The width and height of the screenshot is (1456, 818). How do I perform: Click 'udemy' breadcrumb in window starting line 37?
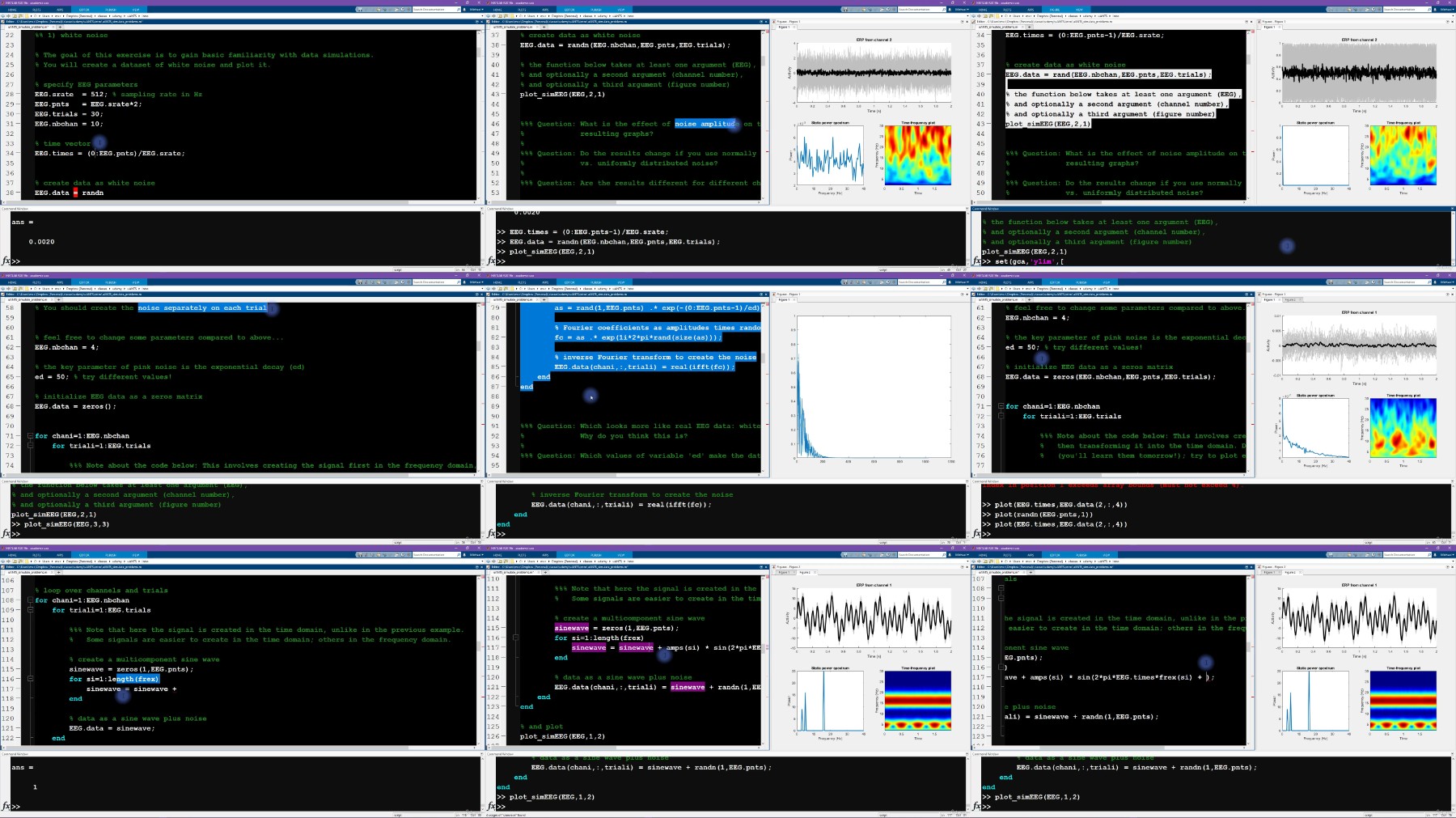pos(602,16)
